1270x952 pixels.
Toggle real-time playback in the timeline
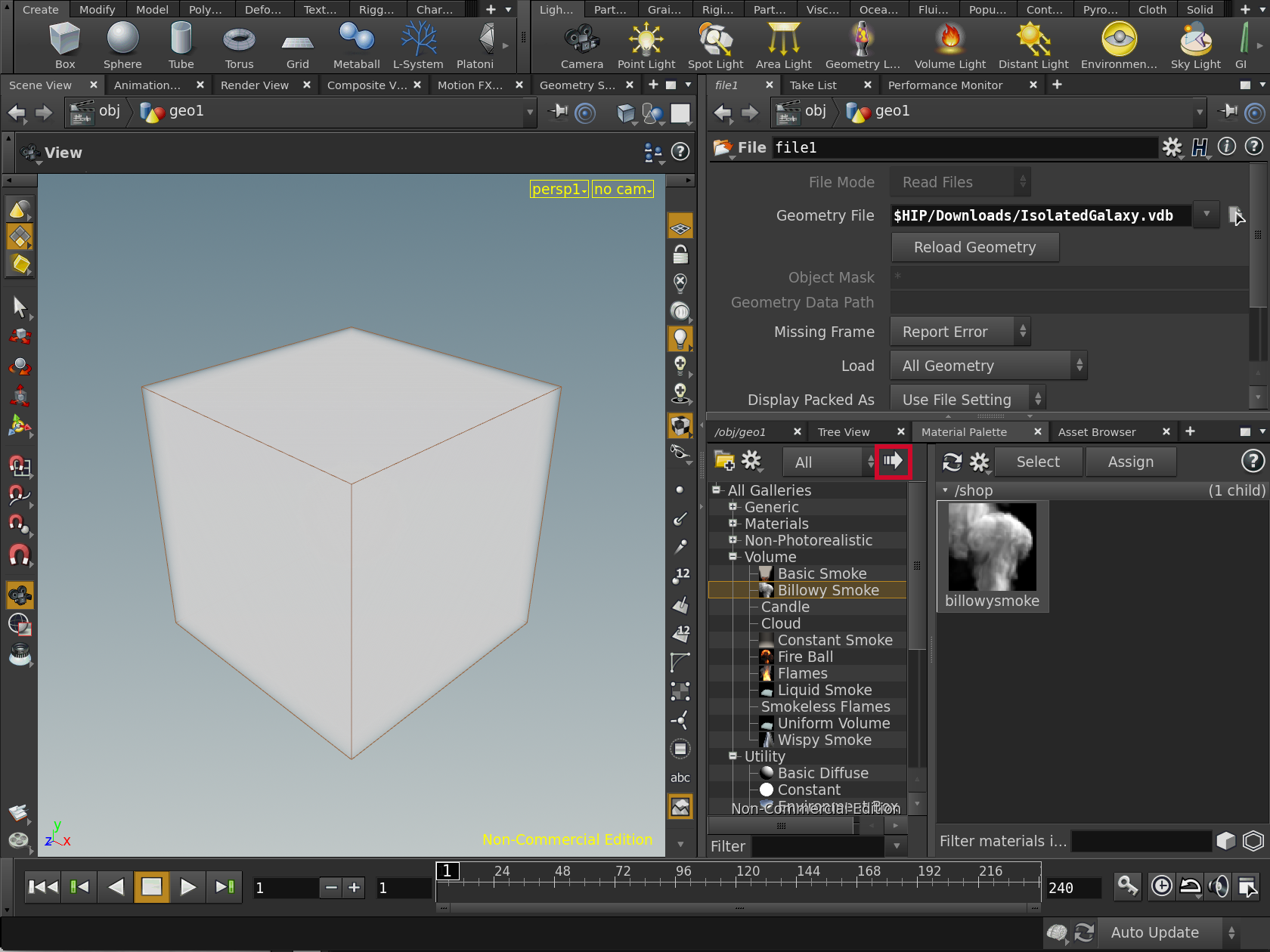(x=1162, y=886)
